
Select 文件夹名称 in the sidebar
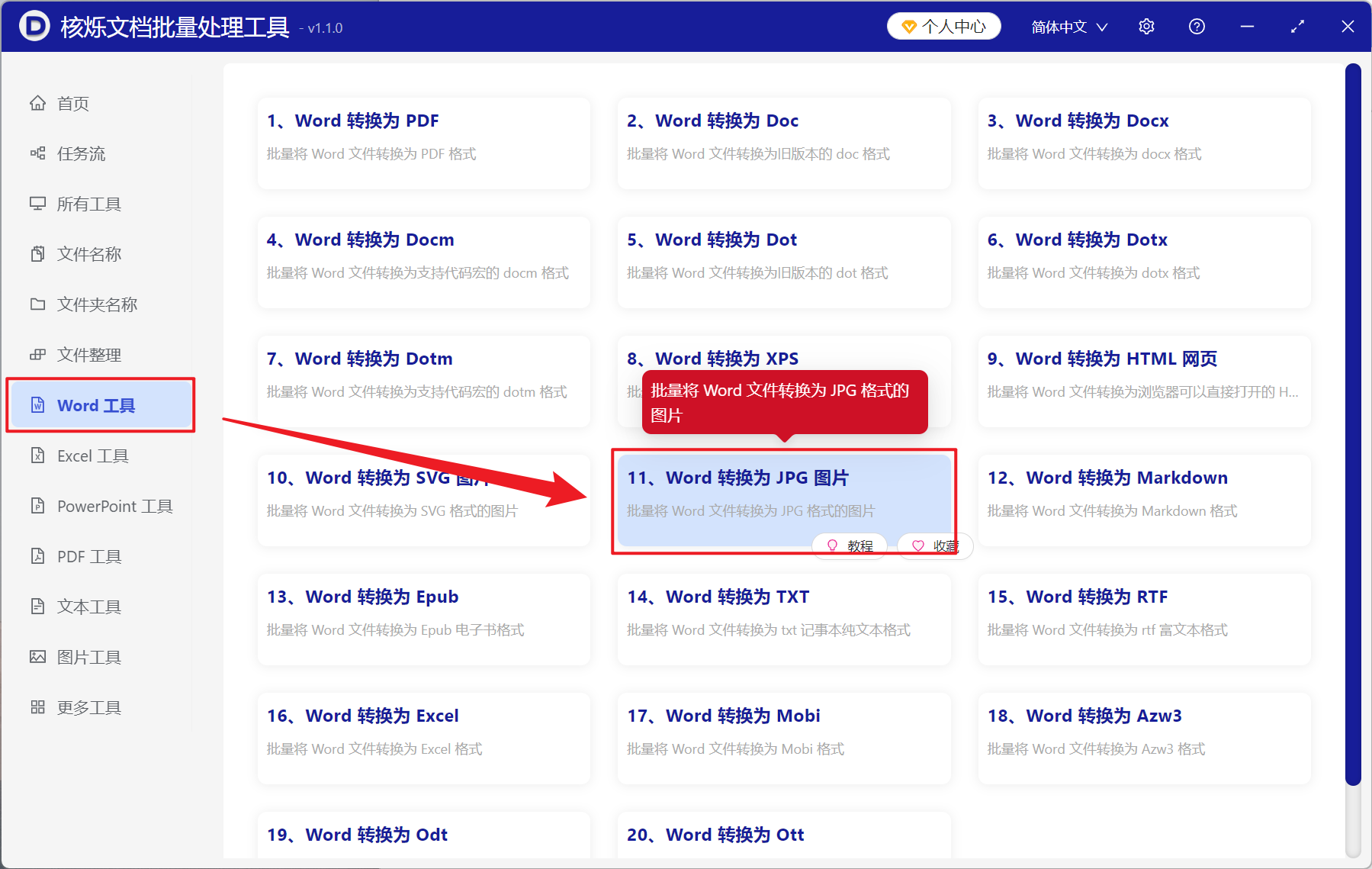tap(97, 304)
